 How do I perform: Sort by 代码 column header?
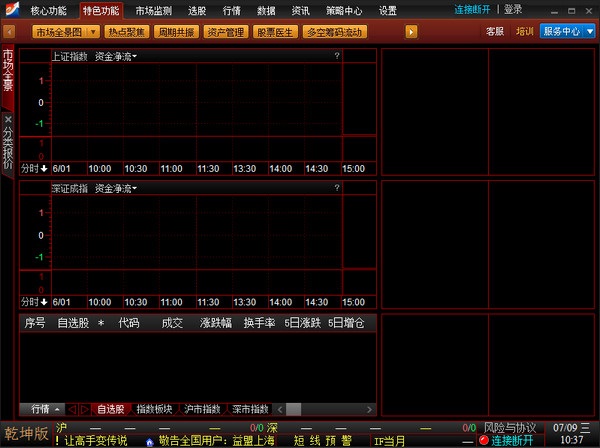pos(129,323)
